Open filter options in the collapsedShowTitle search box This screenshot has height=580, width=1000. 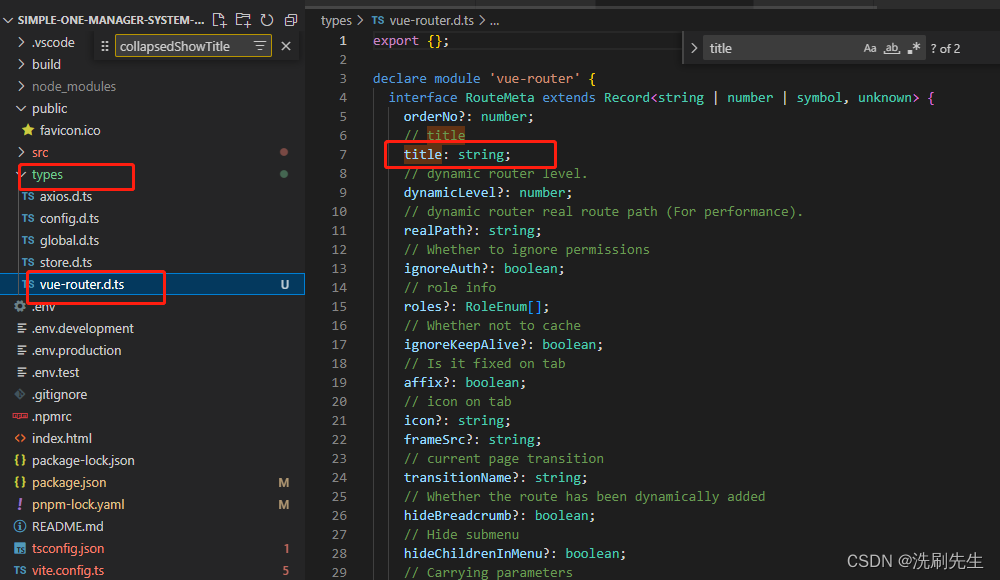[x=258, y=45]
